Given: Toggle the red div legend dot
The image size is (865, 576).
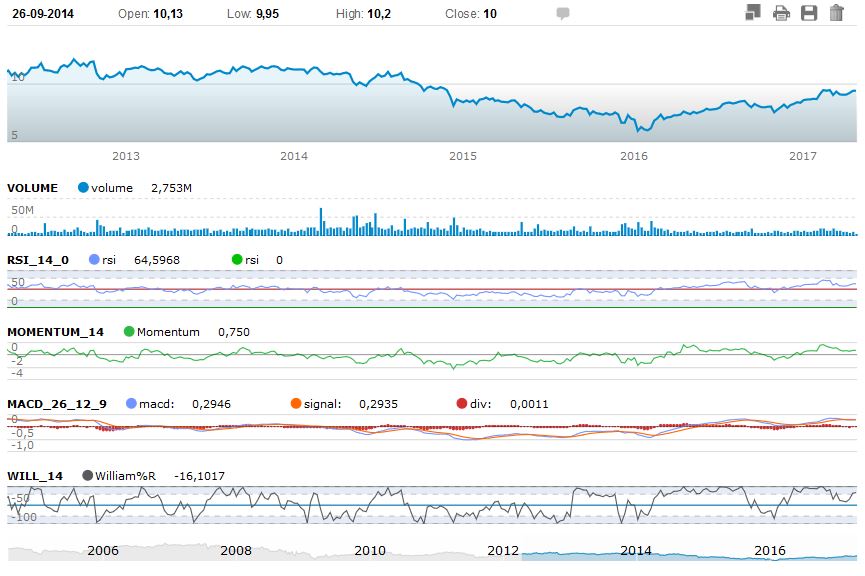Looking at the screenshot, I should pos(461,404).
